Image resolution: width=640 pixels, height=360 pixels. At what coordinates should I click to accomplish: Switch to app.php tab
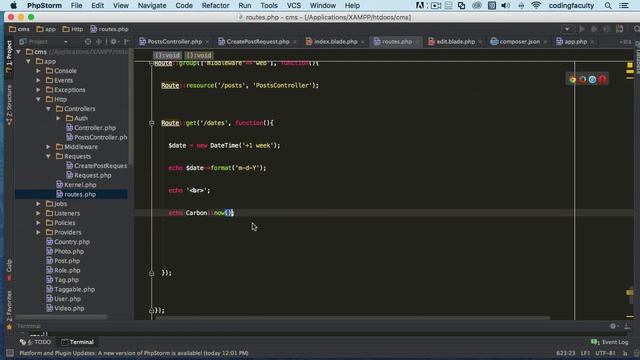point(575,42)
